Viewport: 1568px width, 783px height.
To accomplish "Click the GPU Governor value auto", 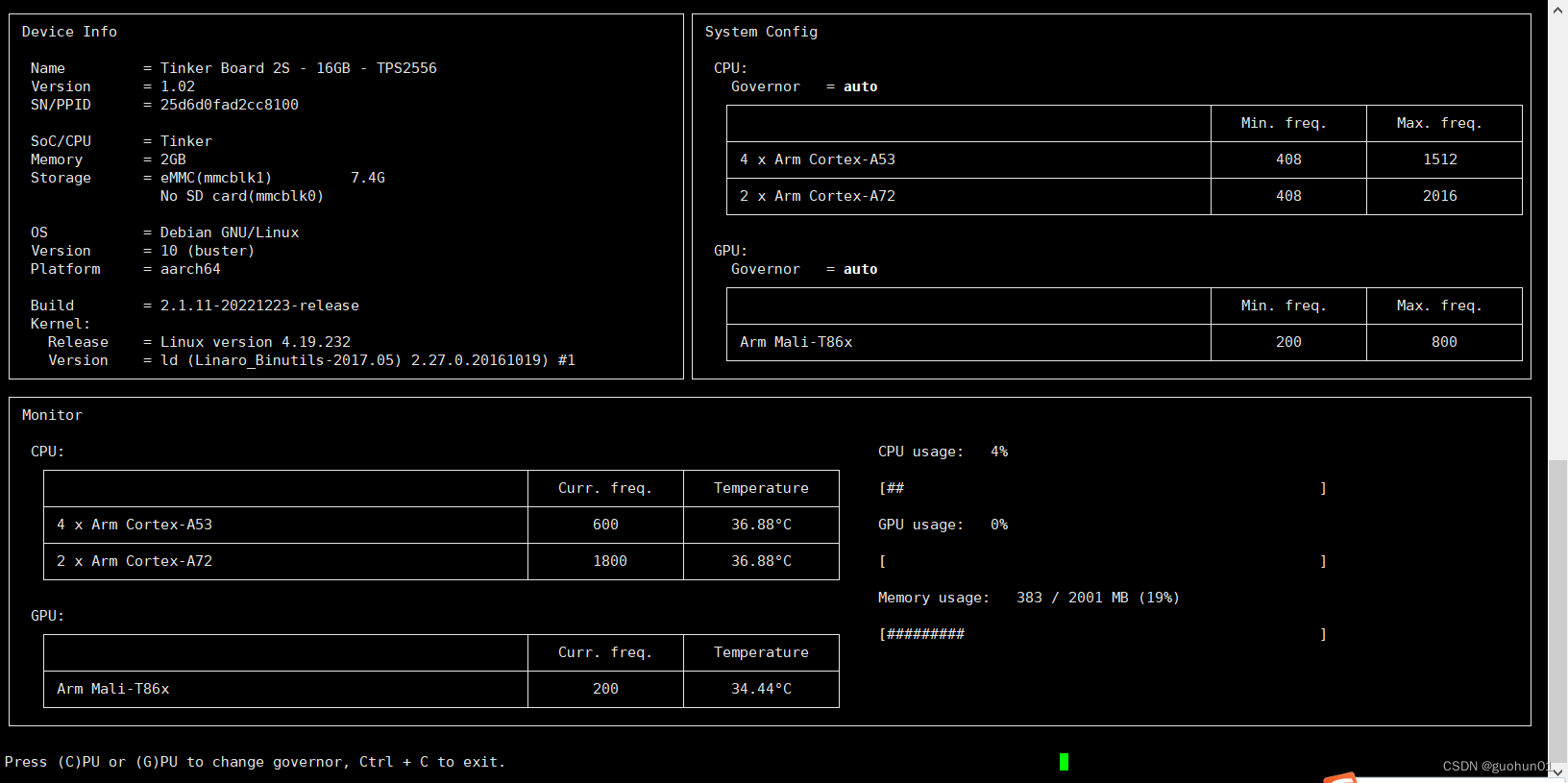I will (861, 269).
